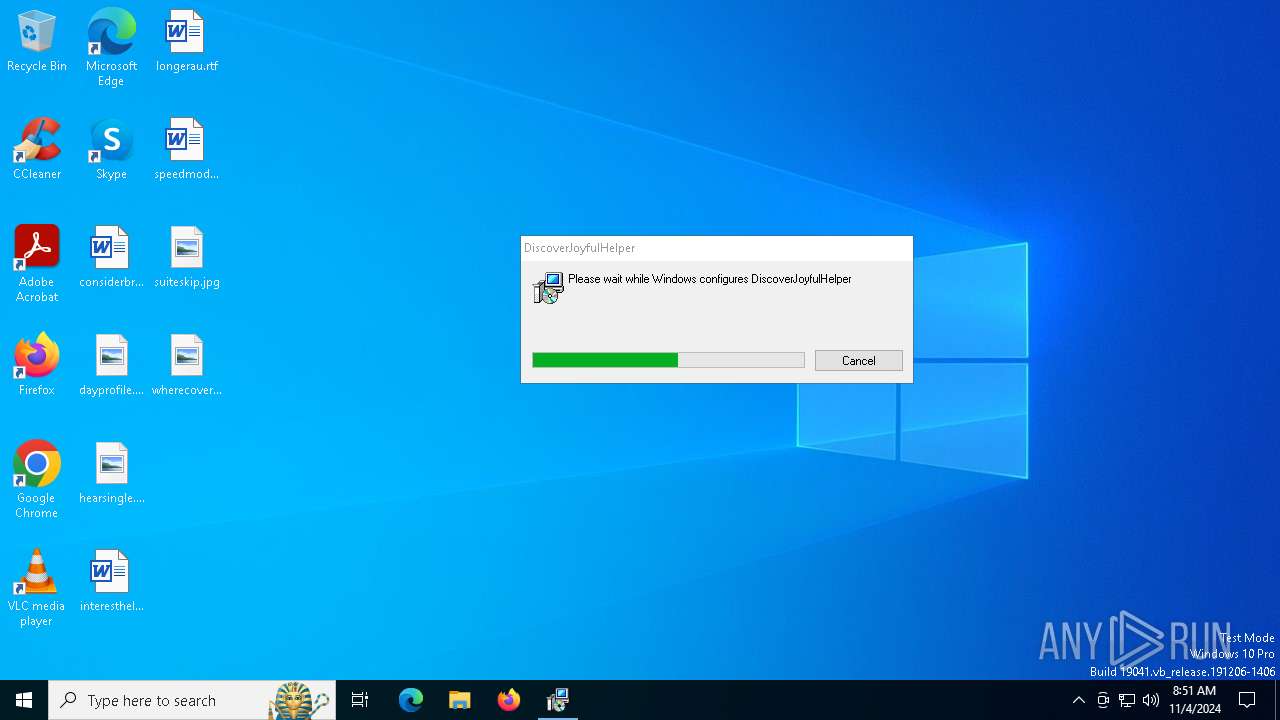Click the Type here to search box
The width and height of the screenshot is (1280, 720).
point(192,700)
